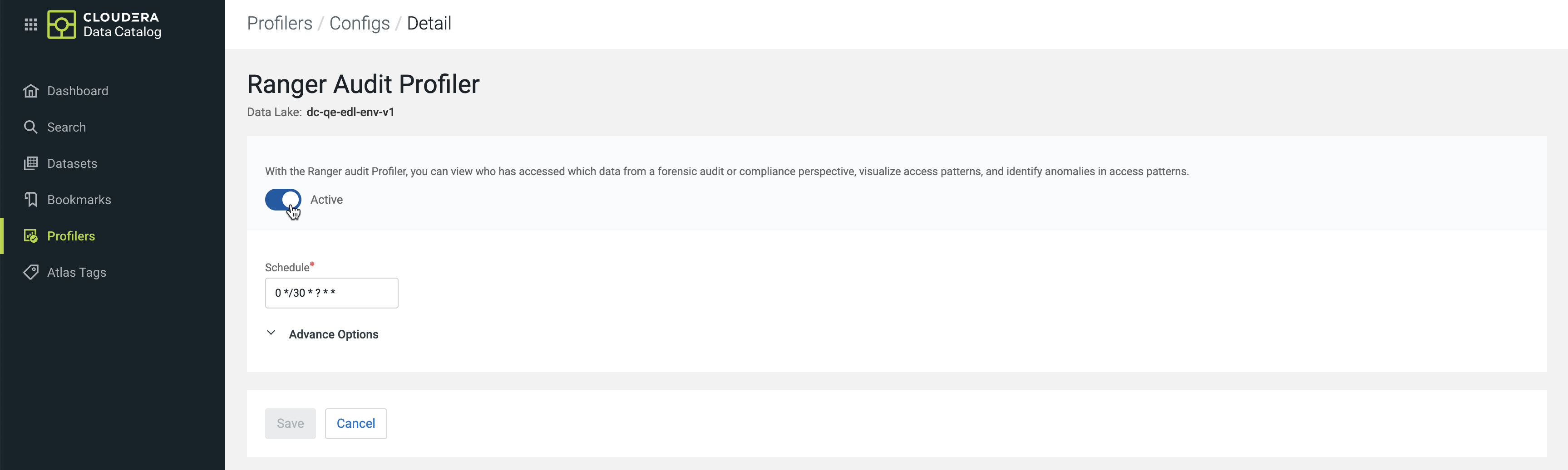
Task: Expand the Advance Options chevron
Action: (271, 333)
